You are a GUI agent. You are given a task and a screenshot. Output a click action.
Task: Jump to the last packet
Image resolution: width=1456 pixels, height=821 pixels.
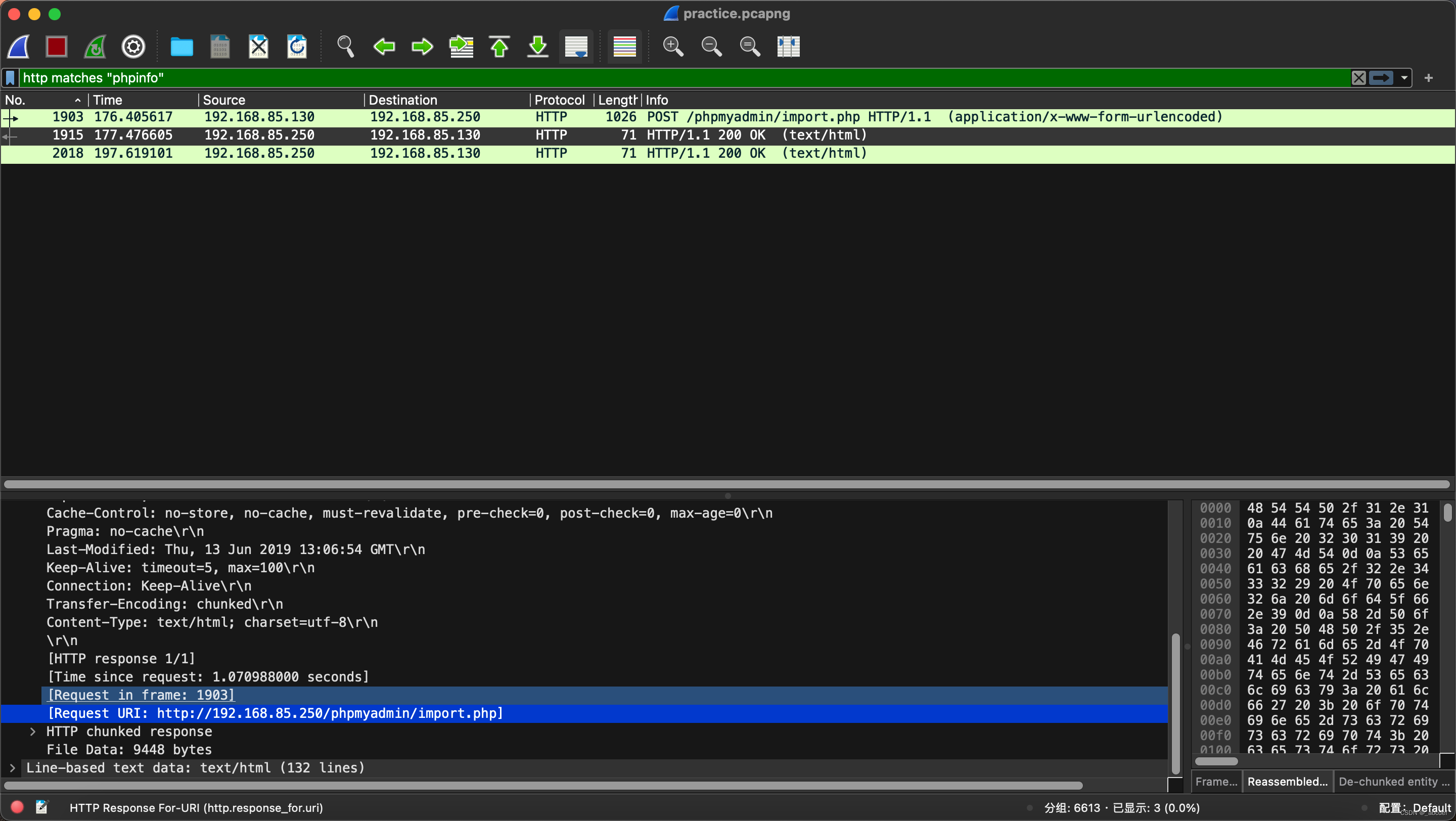537,47
